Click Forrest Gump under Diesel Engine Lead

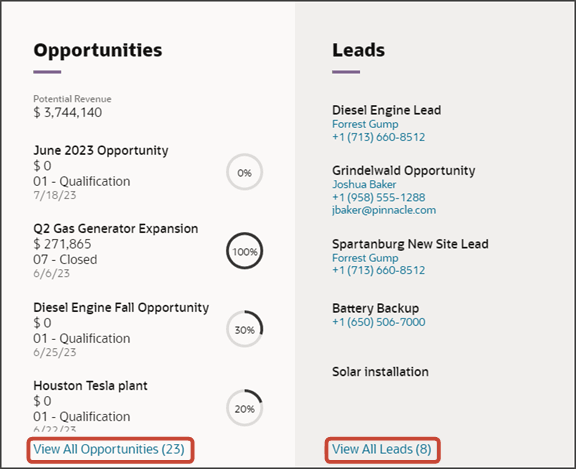pos(365,124)
